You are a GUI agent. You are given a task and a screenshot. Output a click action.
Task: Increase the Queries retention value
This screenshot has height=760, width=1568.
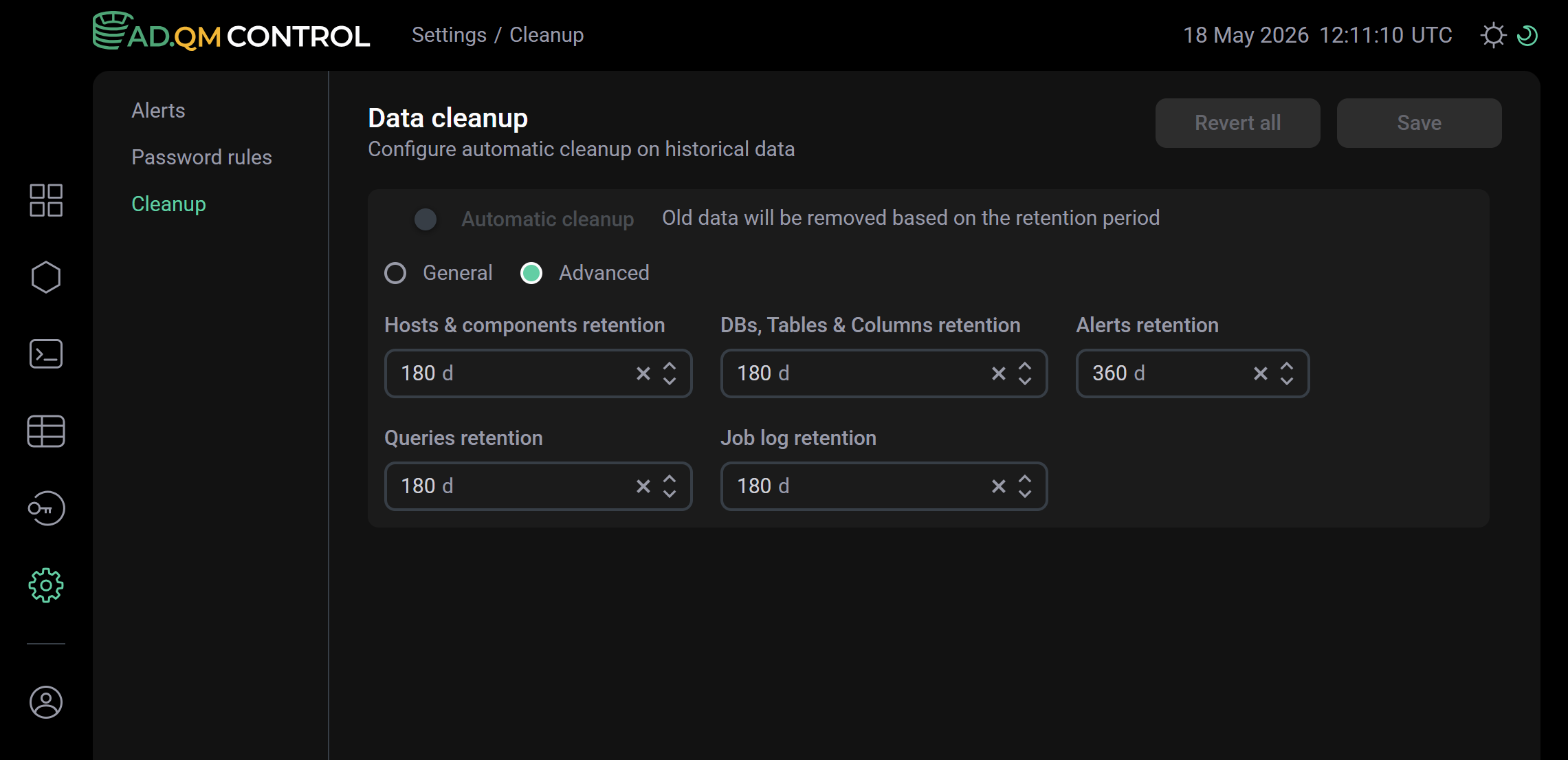[670, 479]
